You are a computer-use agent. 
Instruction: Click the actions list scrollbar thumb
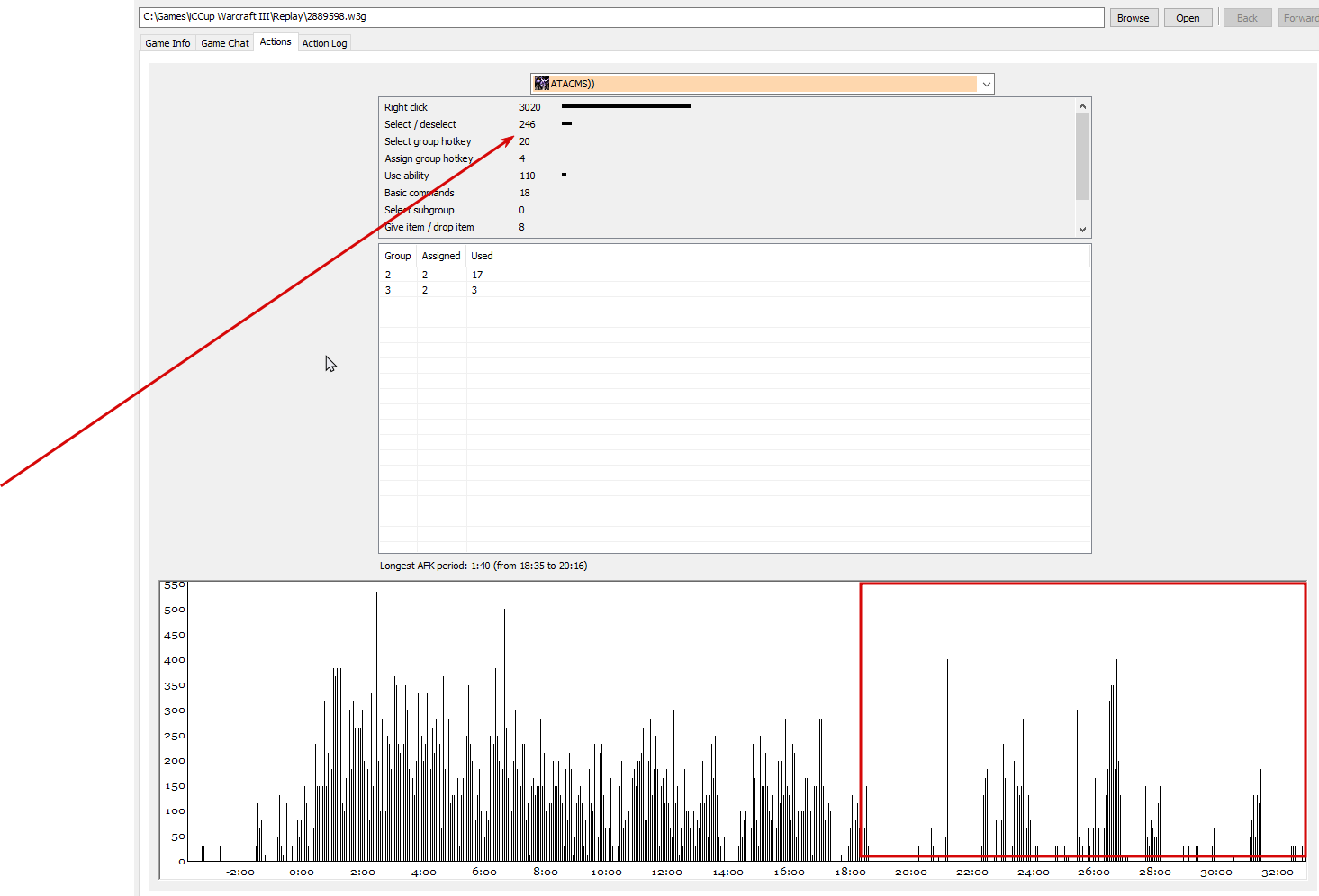click(1082, 157)
